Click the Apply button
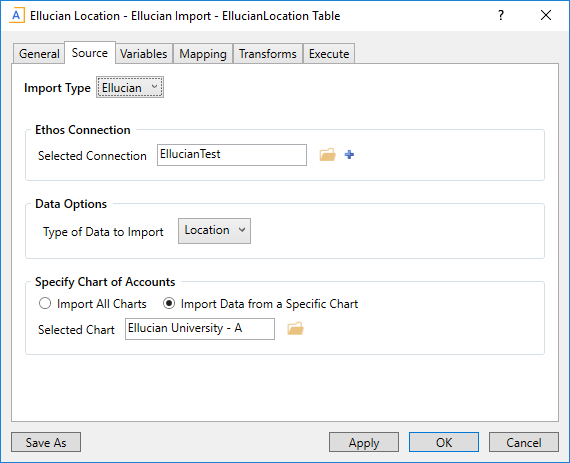The height and width of the screenshot is (463, 570). coord(364,442)
